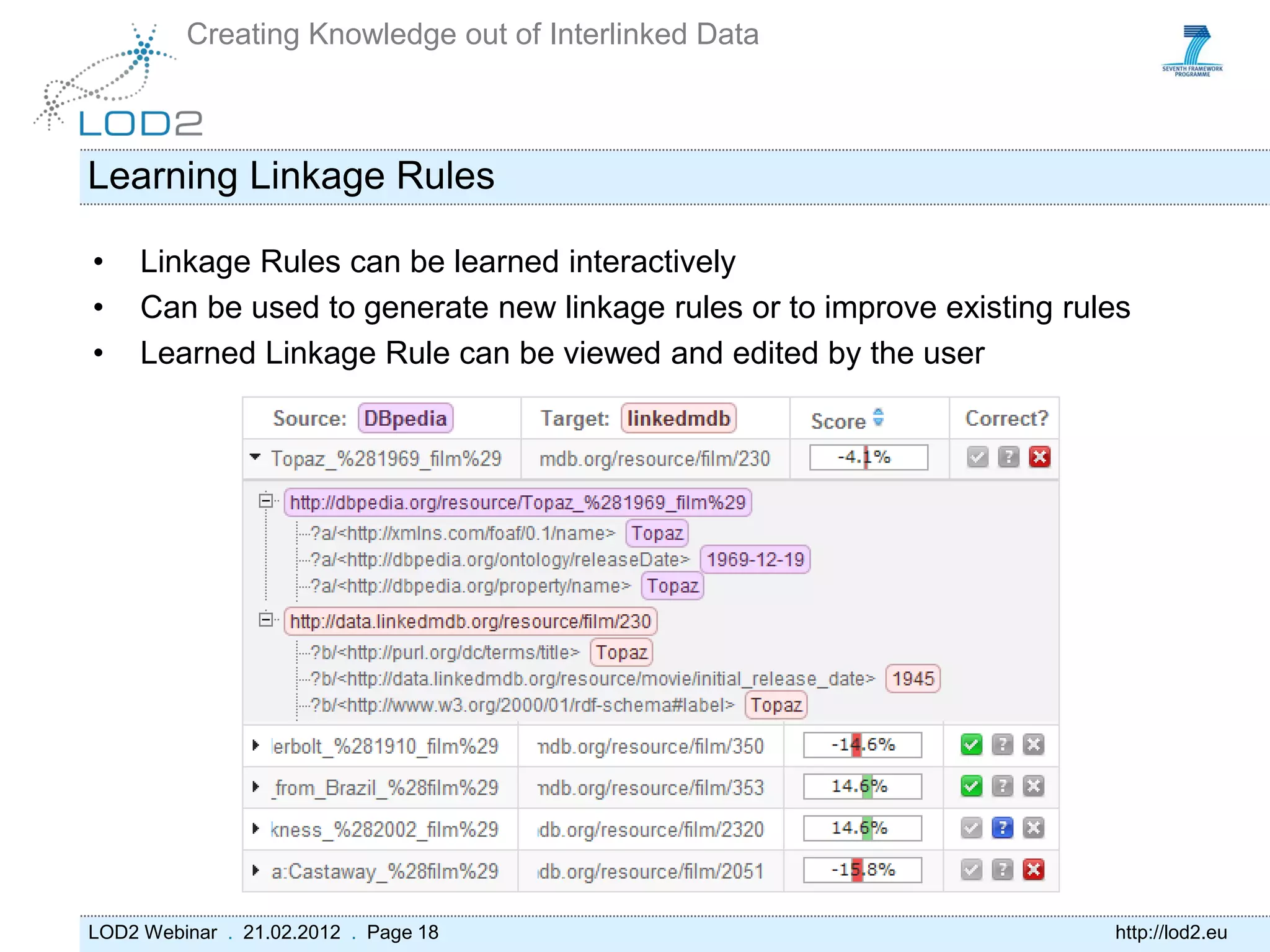
Task: Expand the kness_%282002_film%29 row
Action: (255, 828)
